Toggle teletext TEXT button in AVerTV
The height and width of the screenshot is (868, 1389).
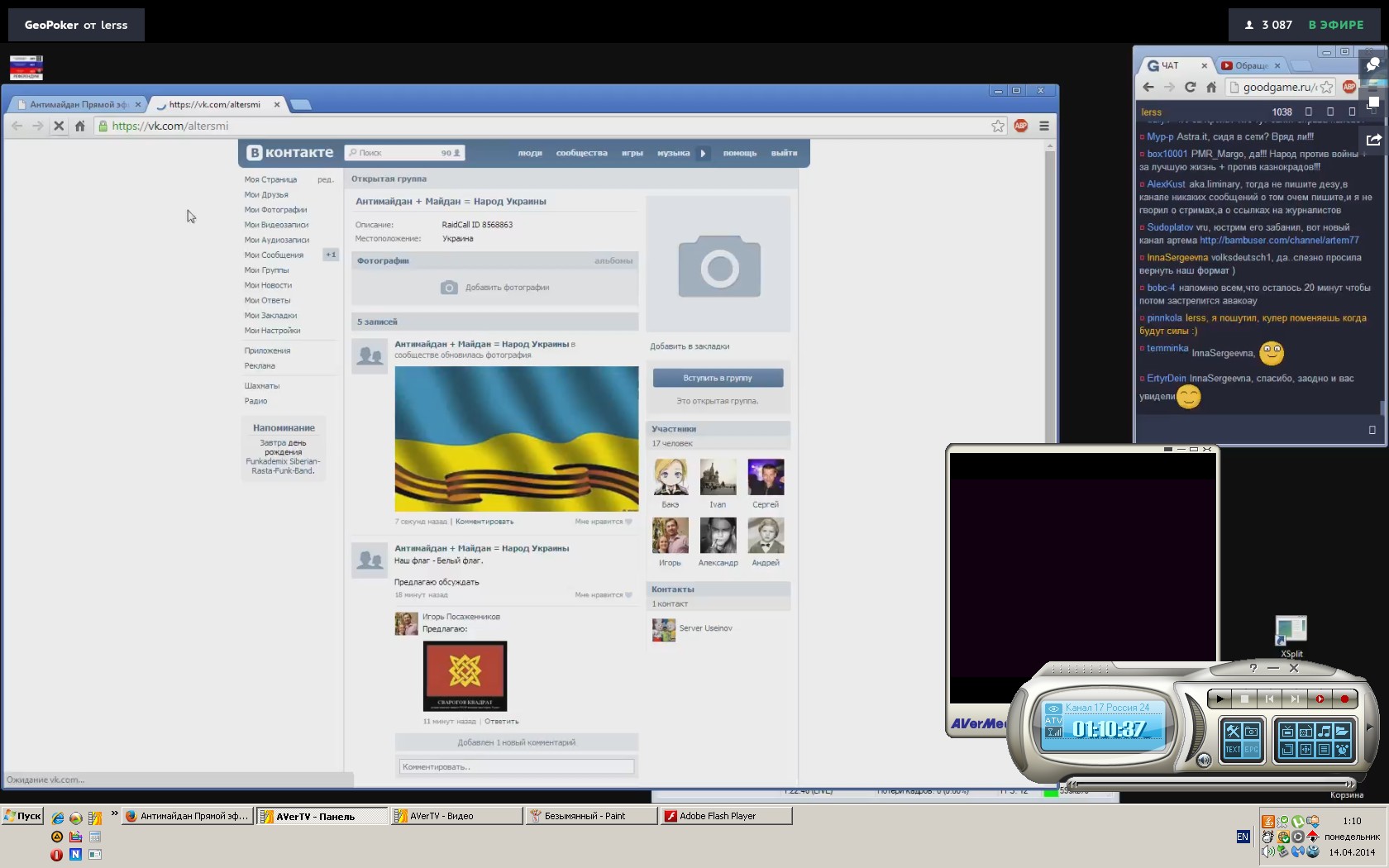(x=1232, y=750)
